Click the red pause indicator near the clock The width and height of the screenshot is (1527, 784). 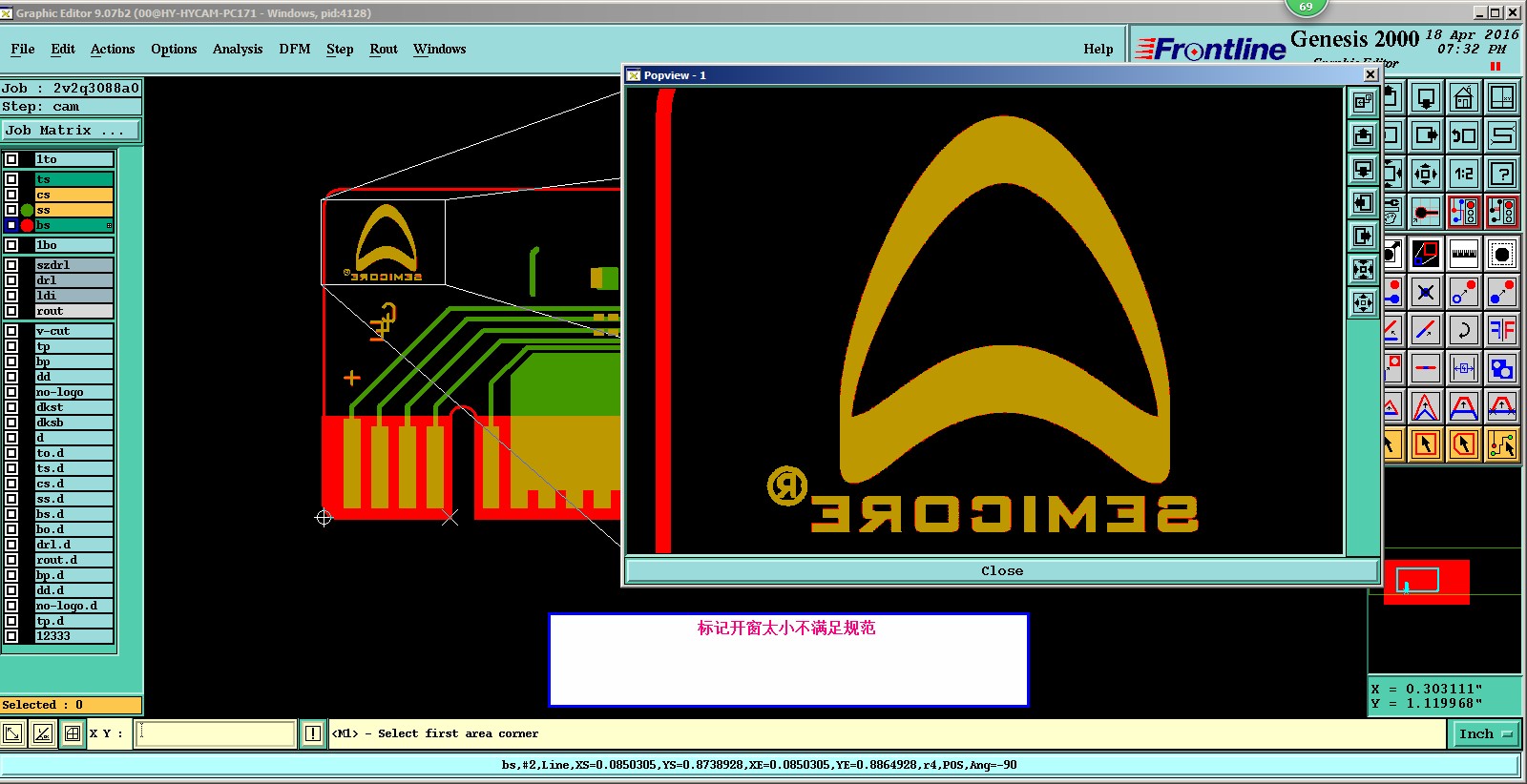point(1496,66)
